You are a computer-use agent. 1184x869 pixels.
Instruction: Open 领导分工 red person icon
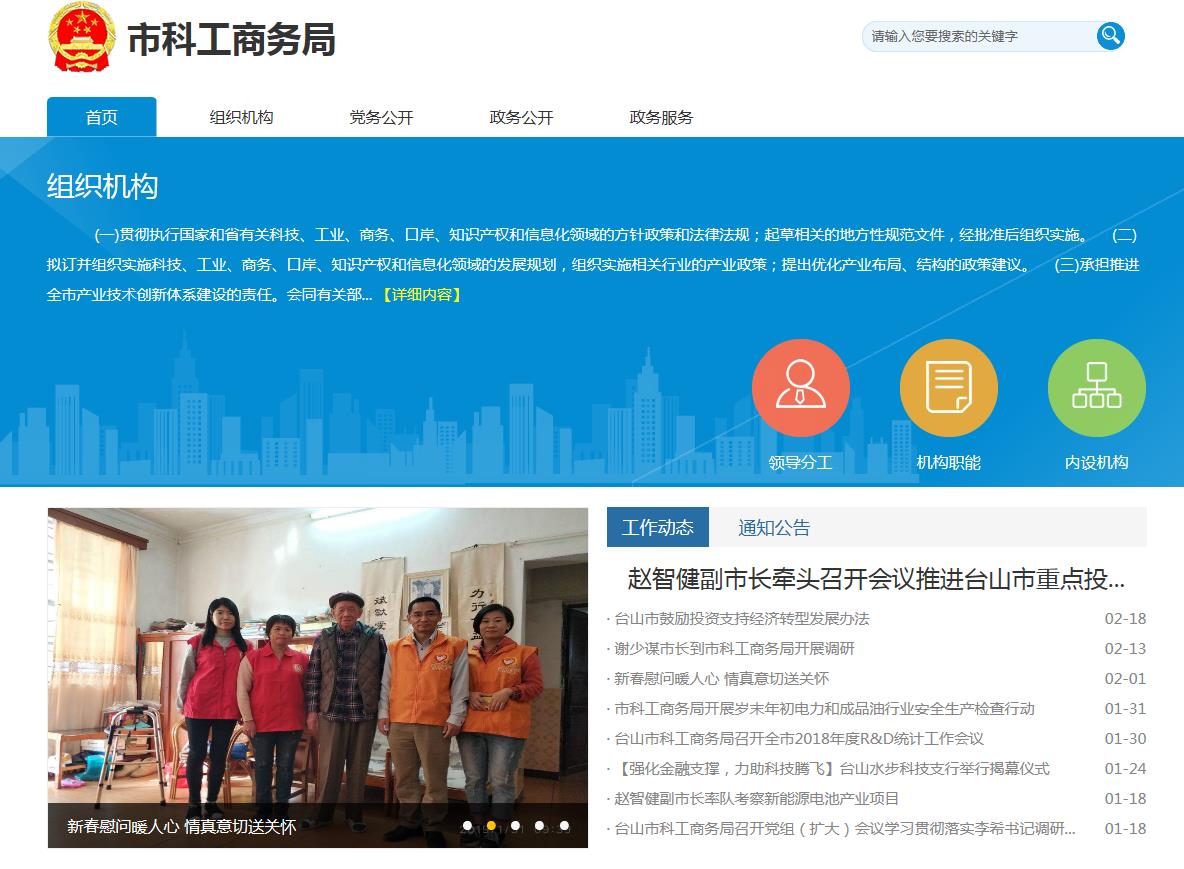pos(800,388)
